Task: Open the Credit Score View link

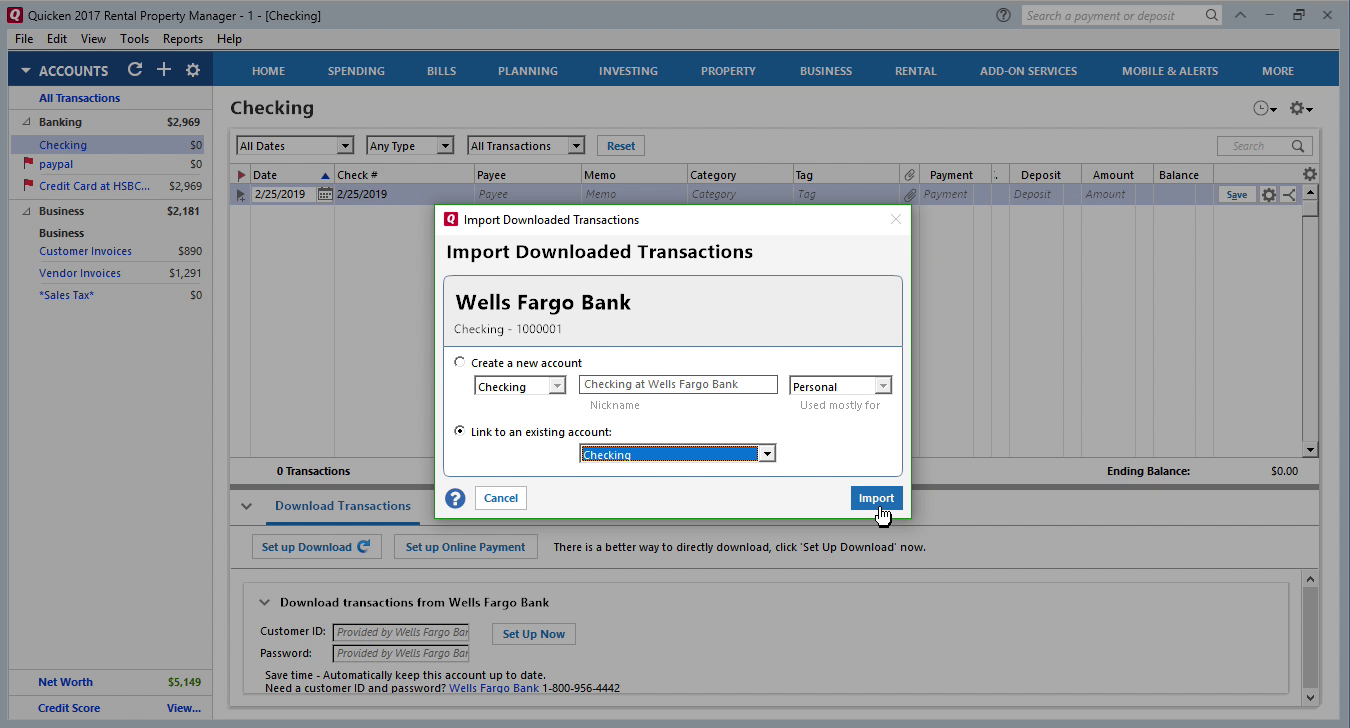Action: point(184,708)
